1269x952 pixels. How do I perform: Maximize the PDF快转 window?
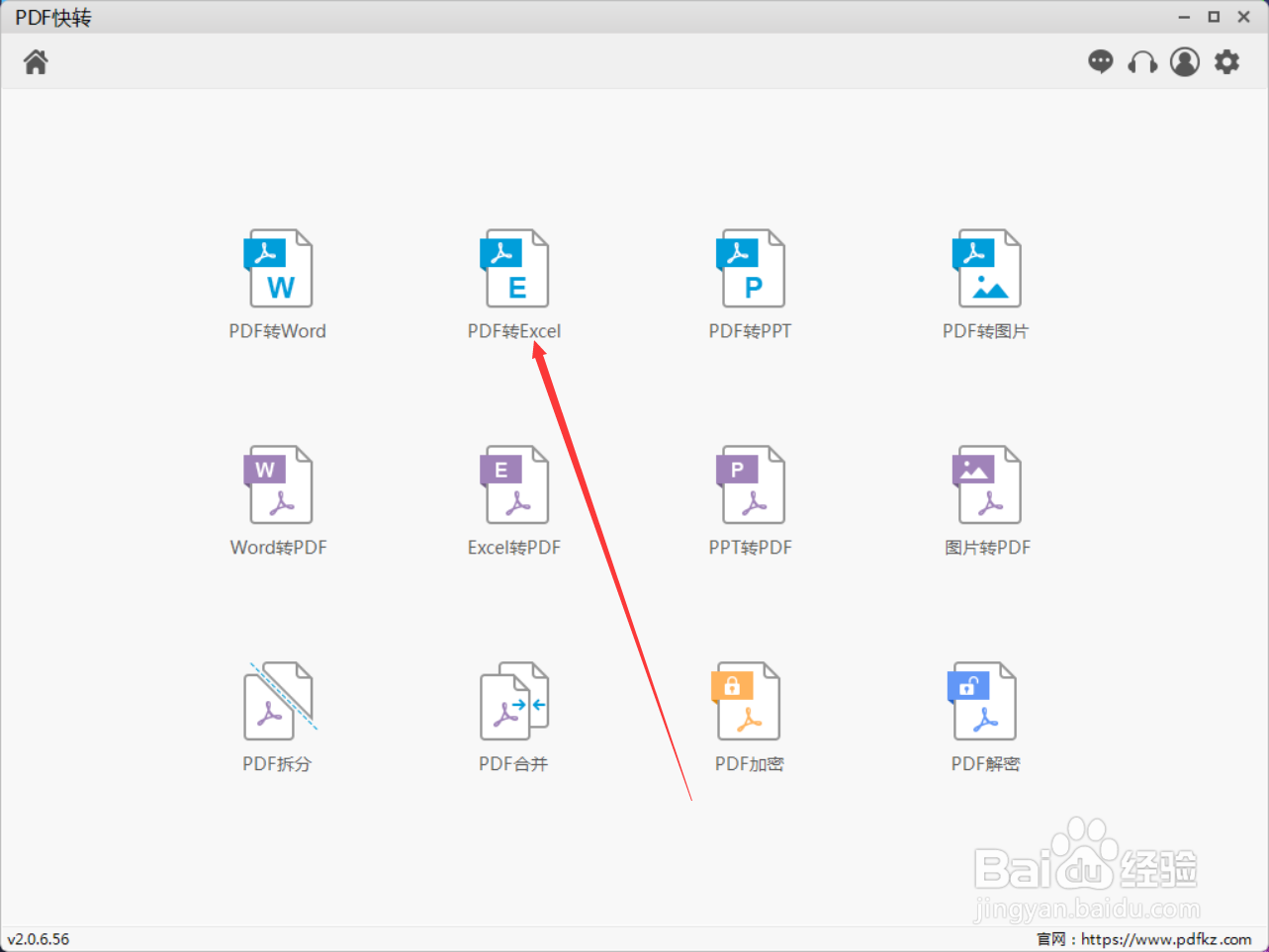[1214, 17]
